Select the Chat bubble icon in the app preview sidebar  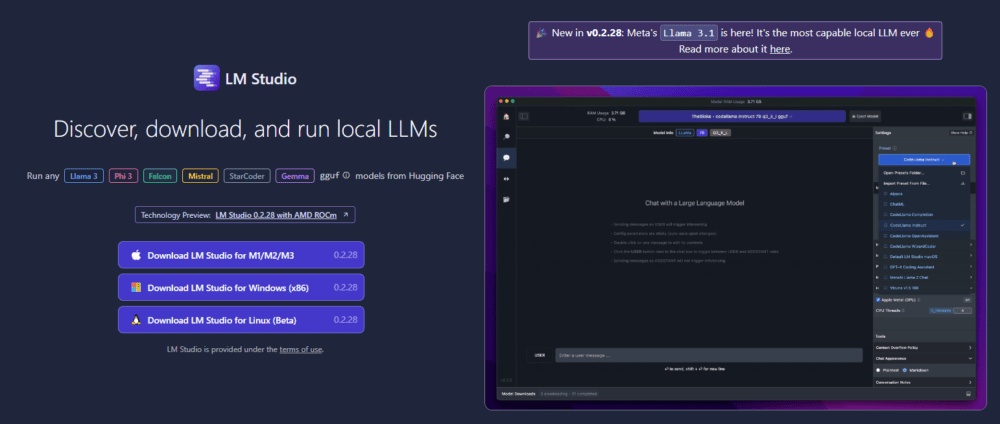coord(506,157)
